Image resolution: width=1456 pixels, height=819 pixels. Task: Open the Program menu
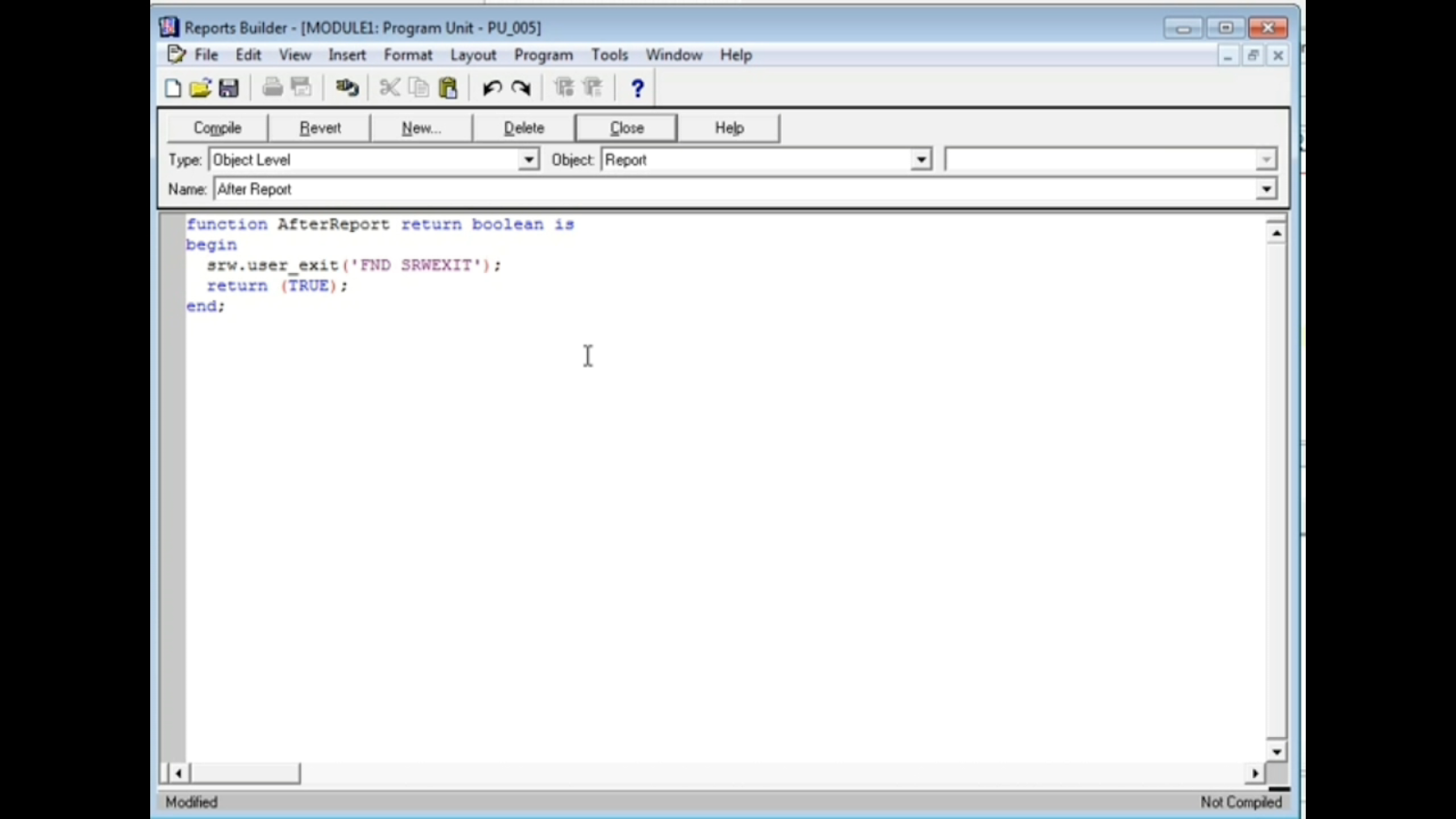coord(543,55)
